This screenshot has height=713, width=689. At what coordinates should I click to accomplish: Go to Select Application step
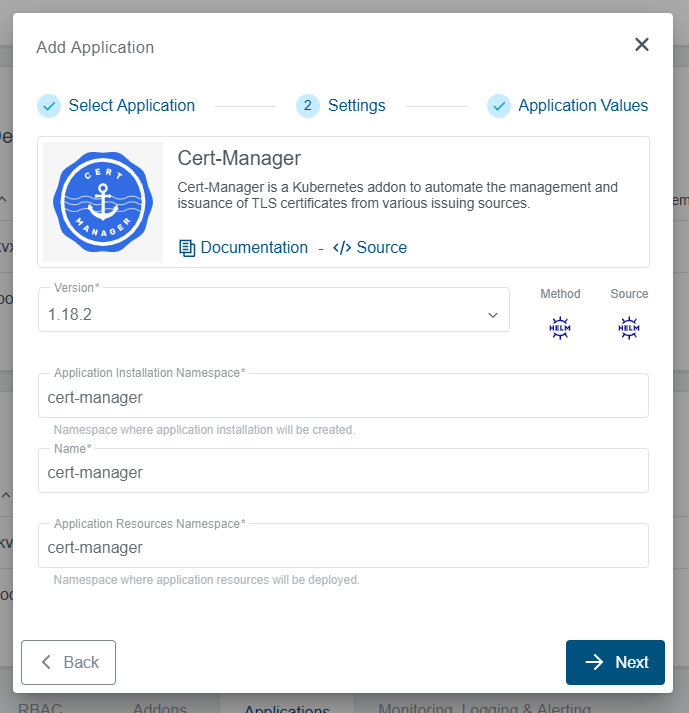[132, 105]
